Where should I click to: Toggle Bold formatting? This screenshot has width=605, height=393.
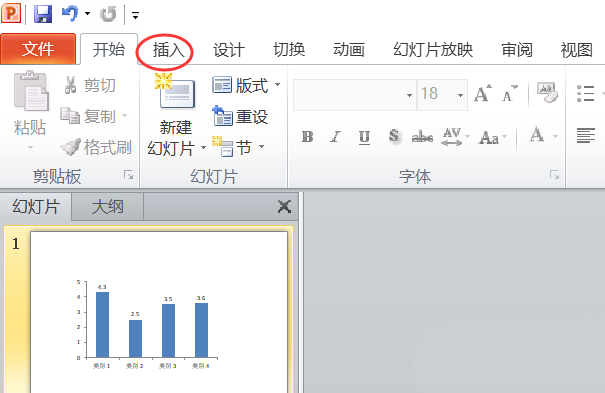[308, 137]
